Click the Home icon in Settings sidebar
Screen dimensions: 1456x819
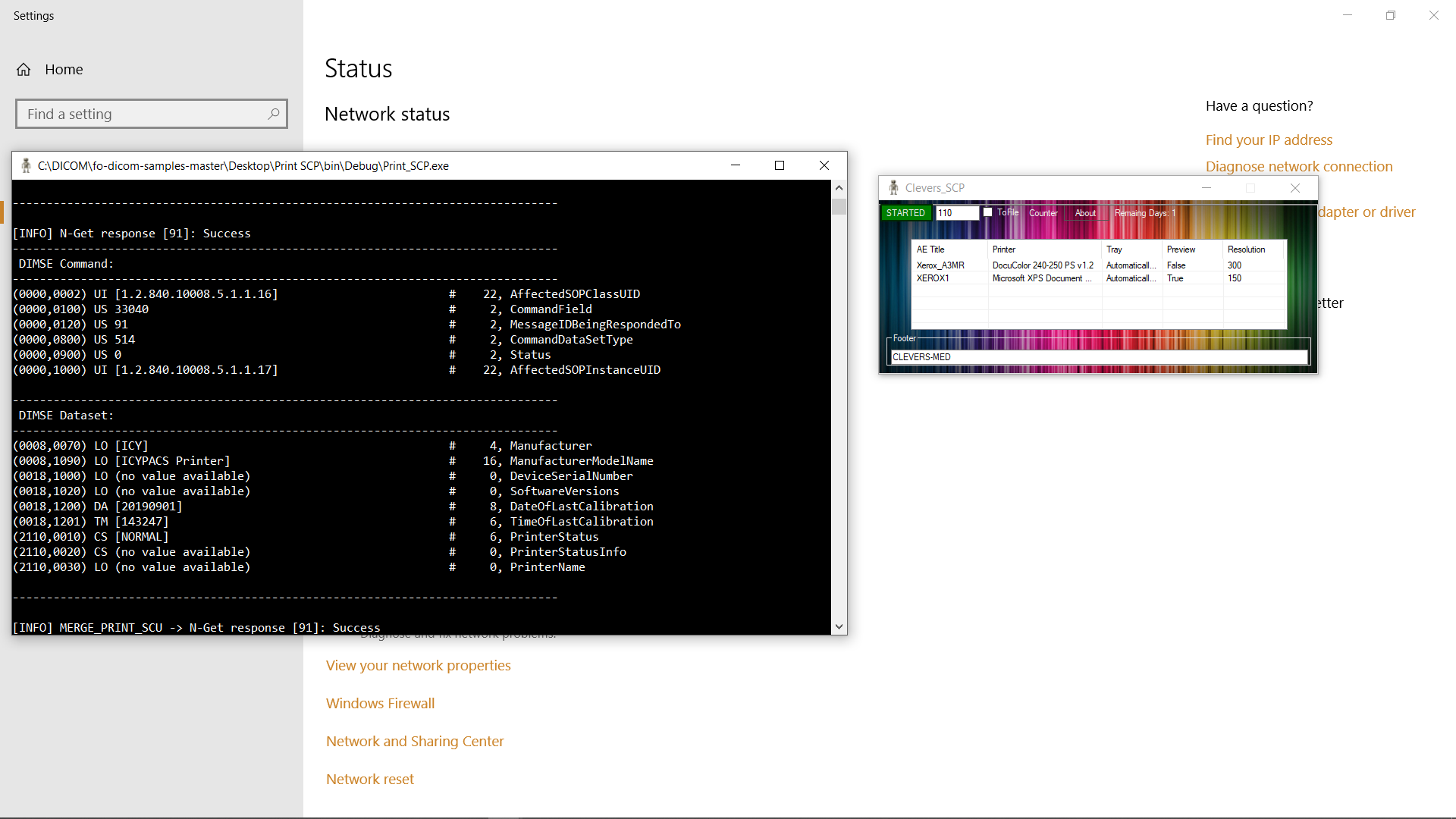click(24, 70)
